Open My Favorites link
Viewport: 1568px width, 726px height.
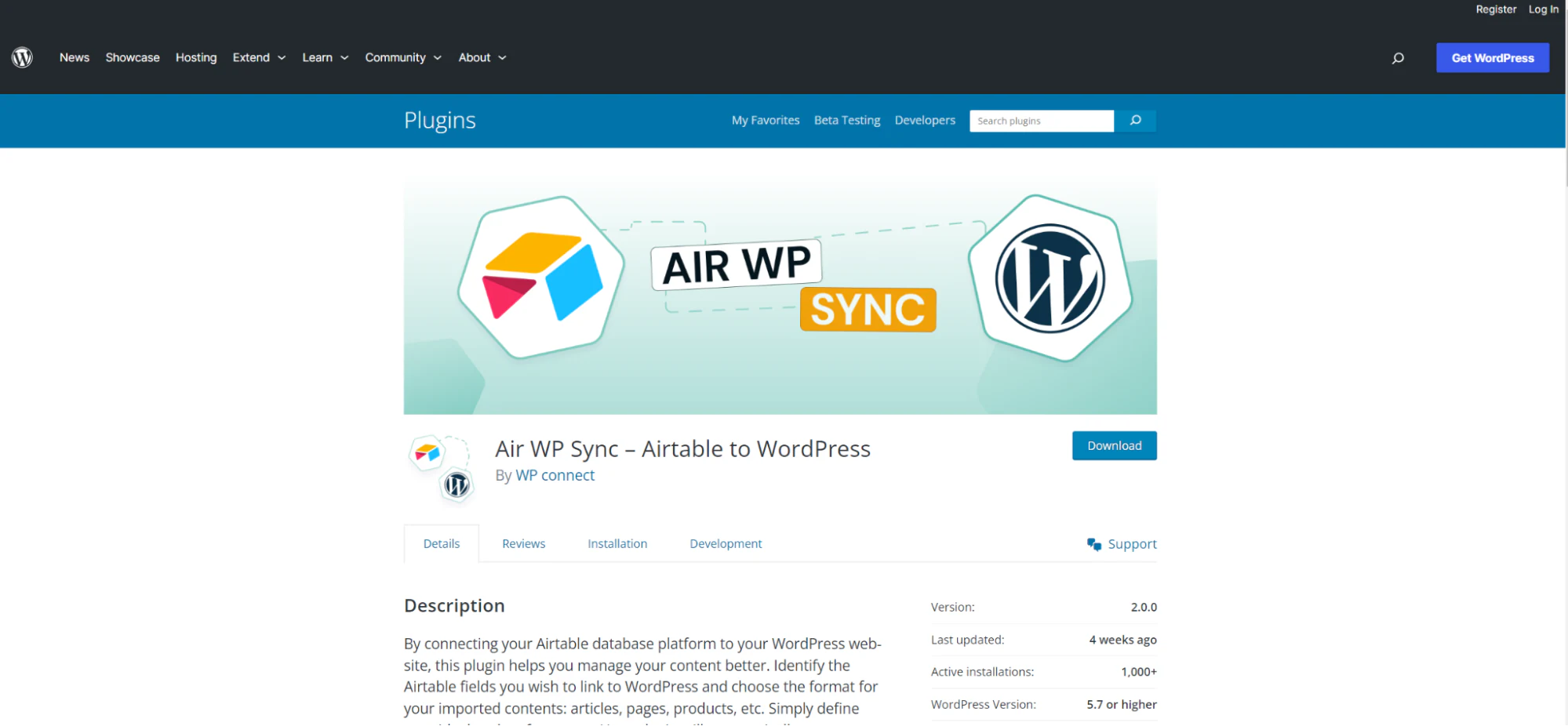click(766, 120)
